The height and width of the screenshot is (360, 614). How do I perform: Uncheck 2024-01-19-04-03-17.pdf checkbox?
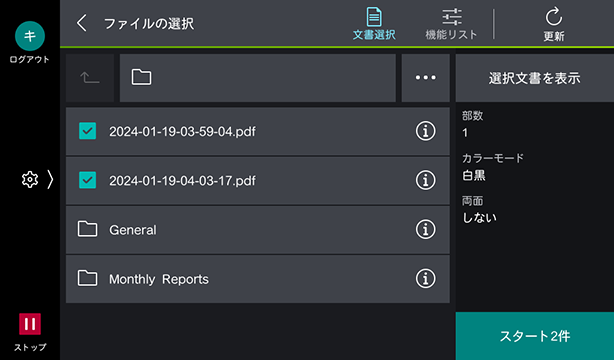pos(87,180)
